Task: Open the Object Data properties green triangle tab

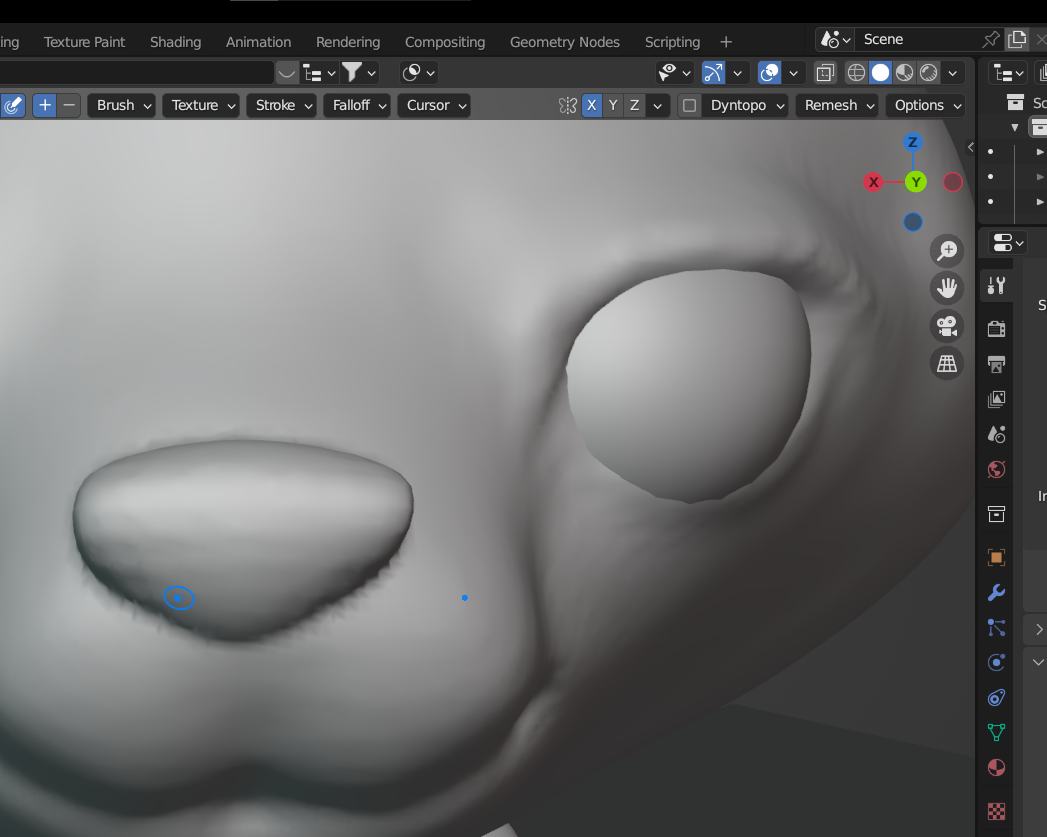Action: 996,732
